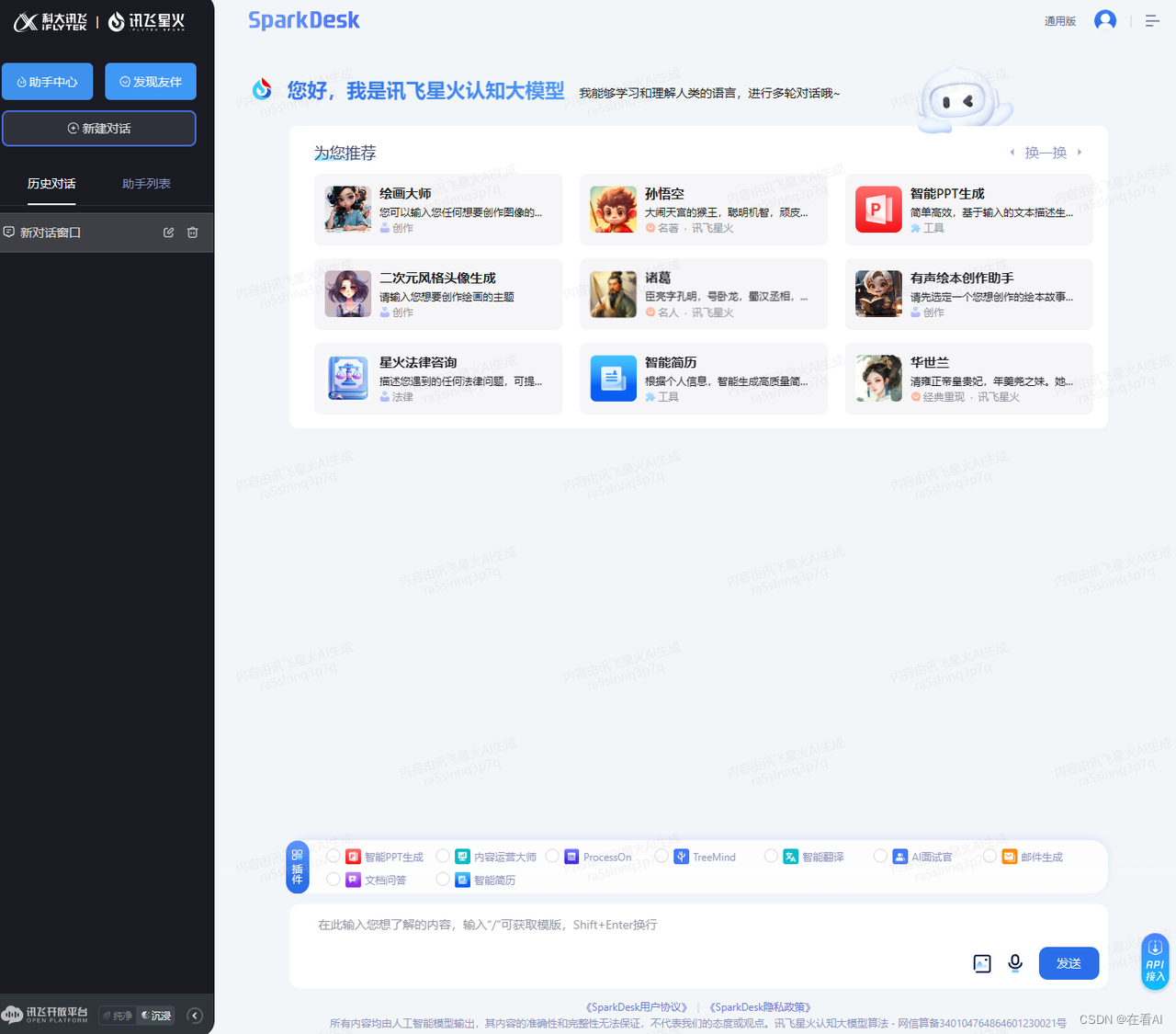Switch to 纯净 display mode
The height and width of the screenshot is (1034, 1176).
(x=118, y=1016)
